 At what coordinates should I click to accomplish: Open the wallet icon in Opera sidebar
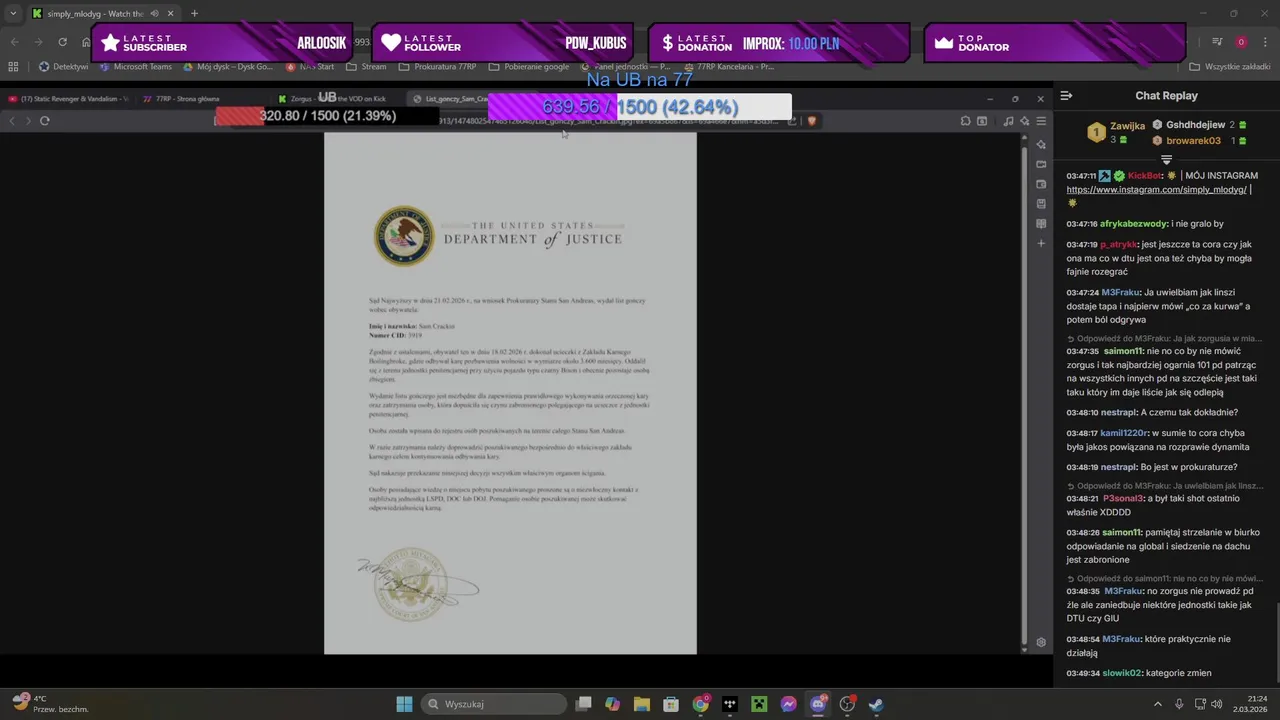point(1041,184)
